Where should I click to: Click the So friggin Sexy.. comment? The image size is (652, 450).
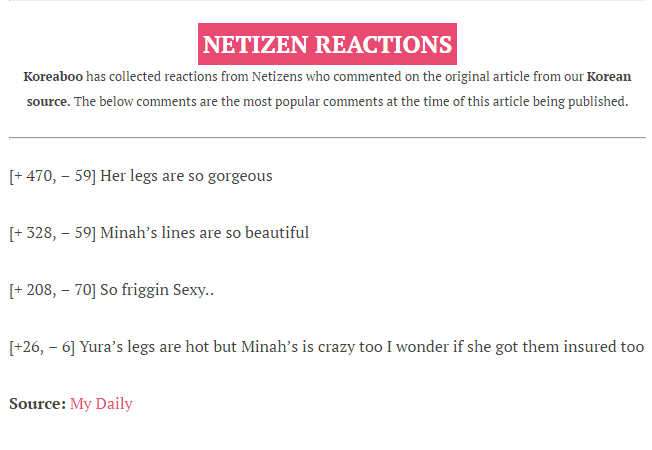[x=157, y=290]
